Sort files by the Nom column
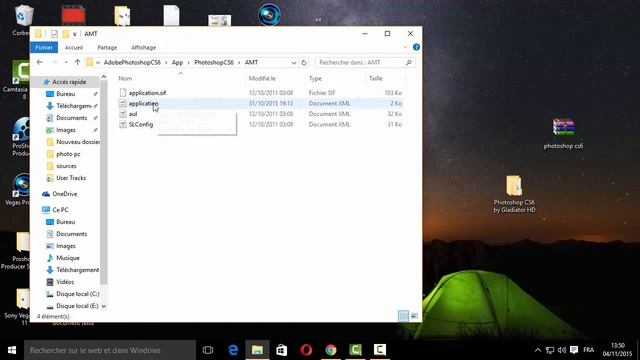640x360 pixels. (125, 78)
